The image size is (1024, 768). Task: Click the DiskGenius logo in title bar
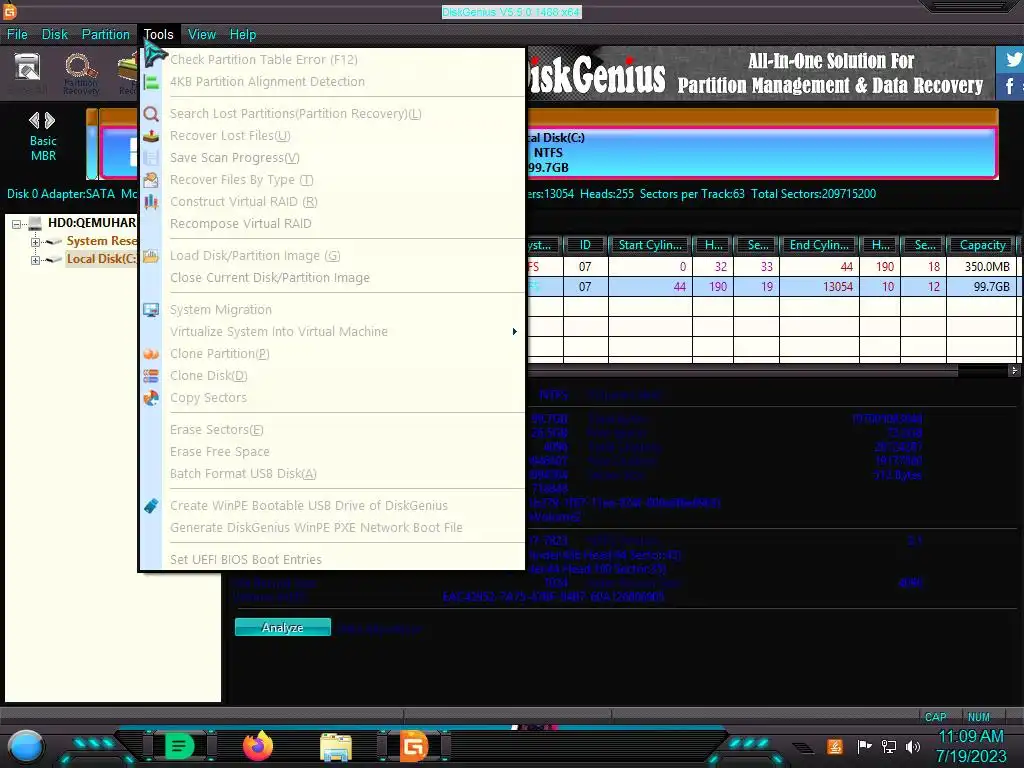[x=9, y=10]
